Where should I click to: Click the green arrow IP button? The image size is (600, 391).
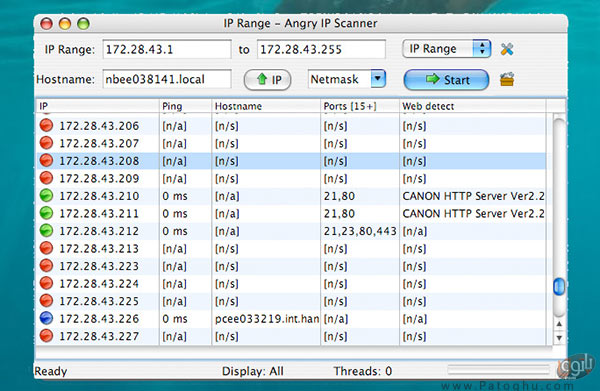[267, 80]
